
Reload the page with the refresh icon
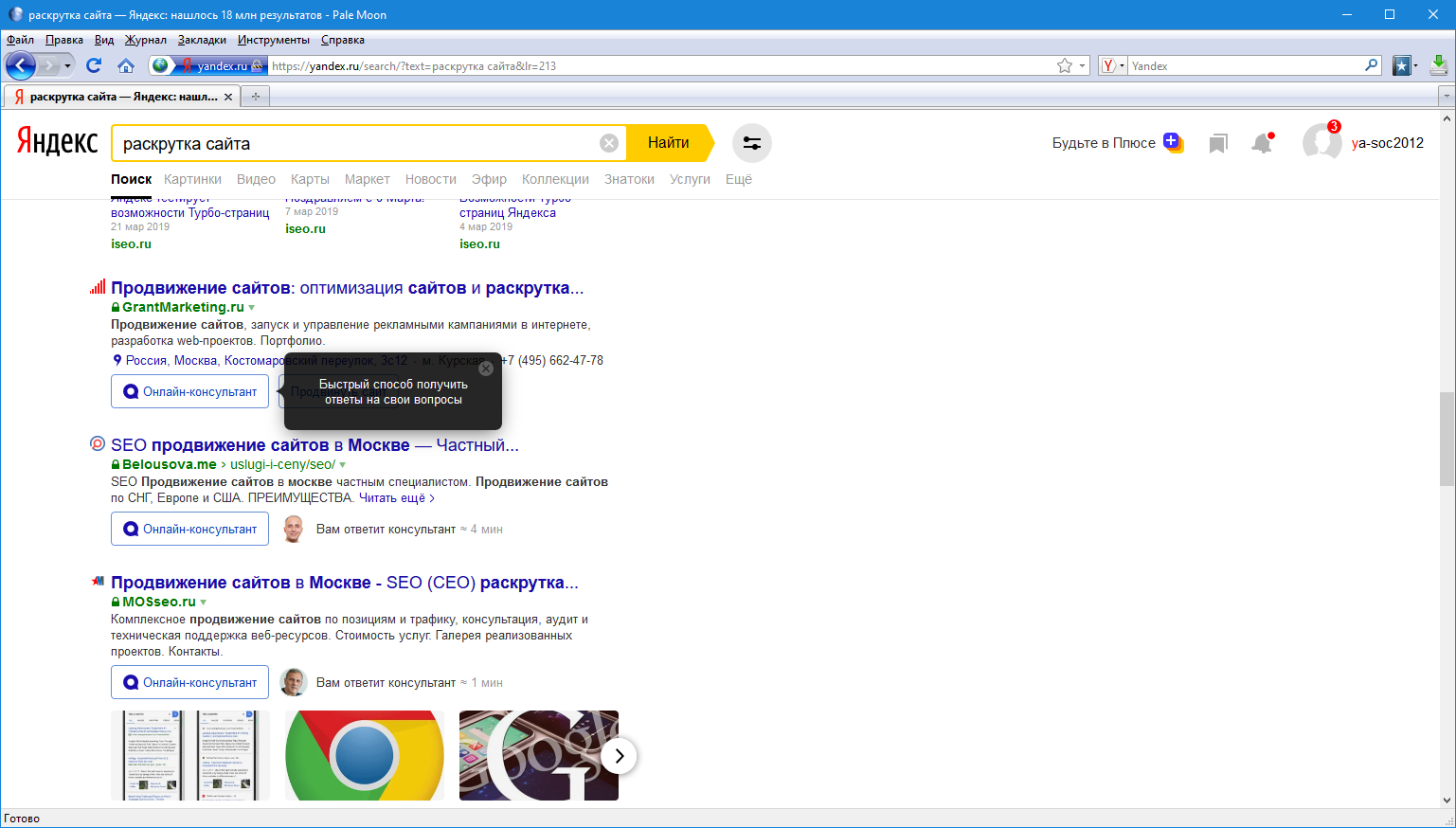[x=93, y=65]
